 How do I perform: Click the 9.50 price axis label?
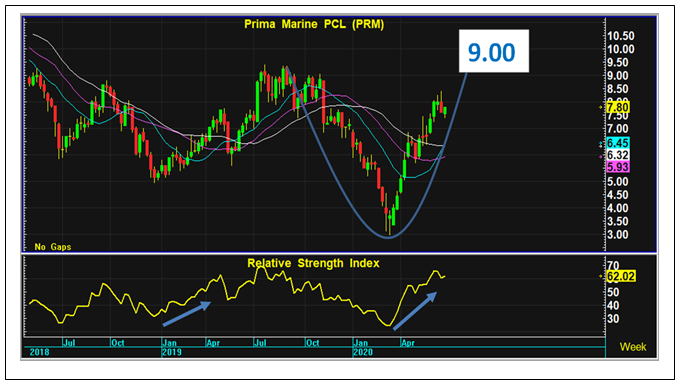[618, 62]
